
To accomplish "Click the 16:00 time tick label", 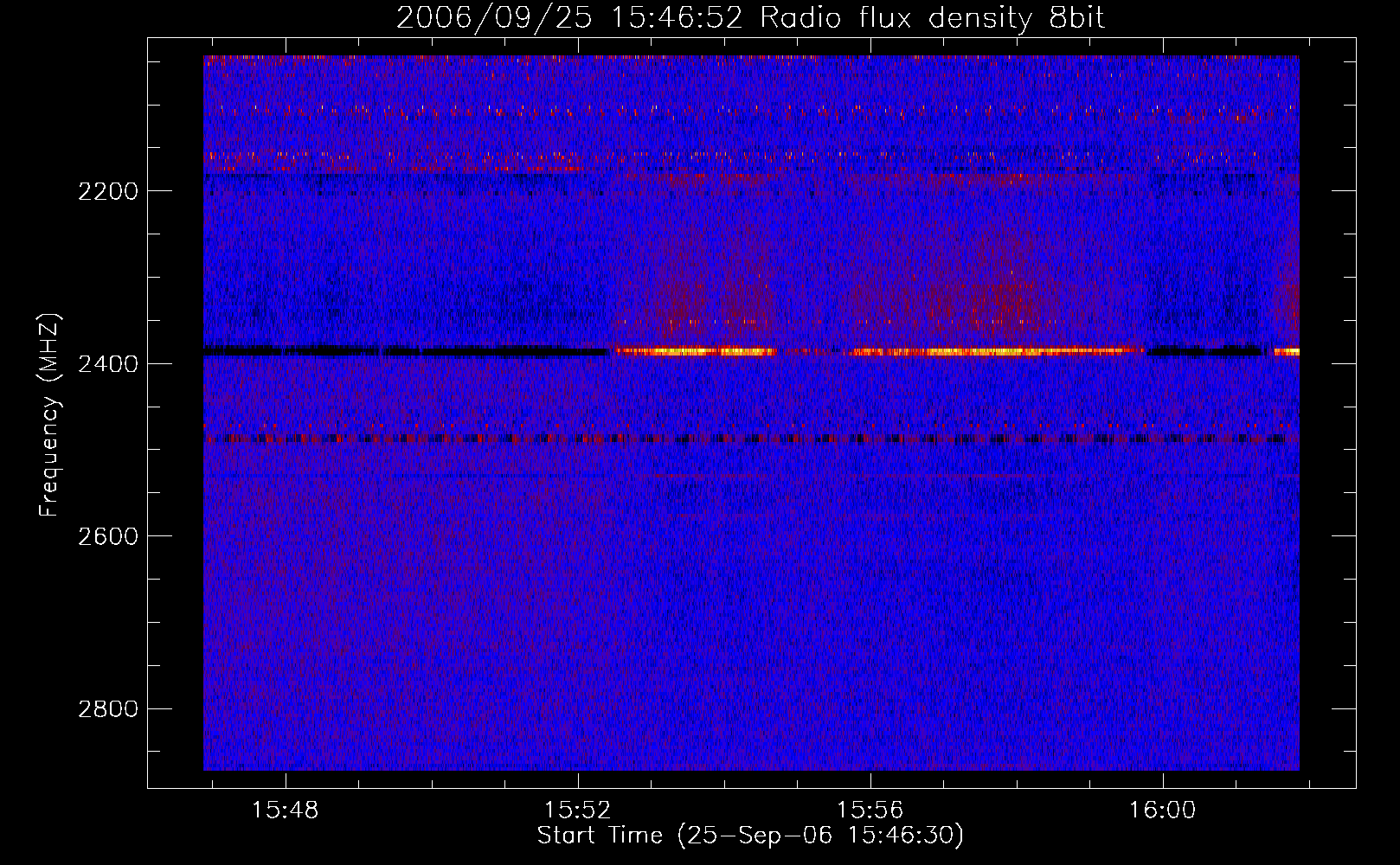I will click(1162, 811).
